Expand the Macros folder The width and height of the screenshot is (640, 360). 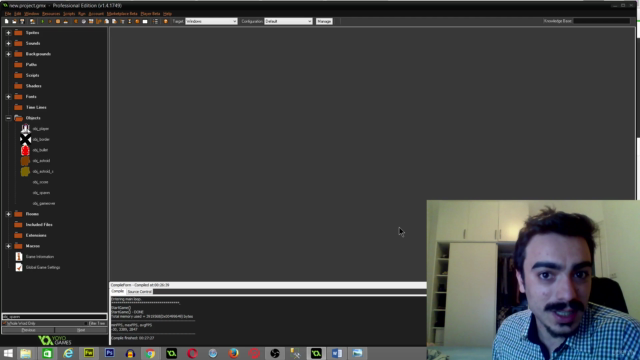8,246
